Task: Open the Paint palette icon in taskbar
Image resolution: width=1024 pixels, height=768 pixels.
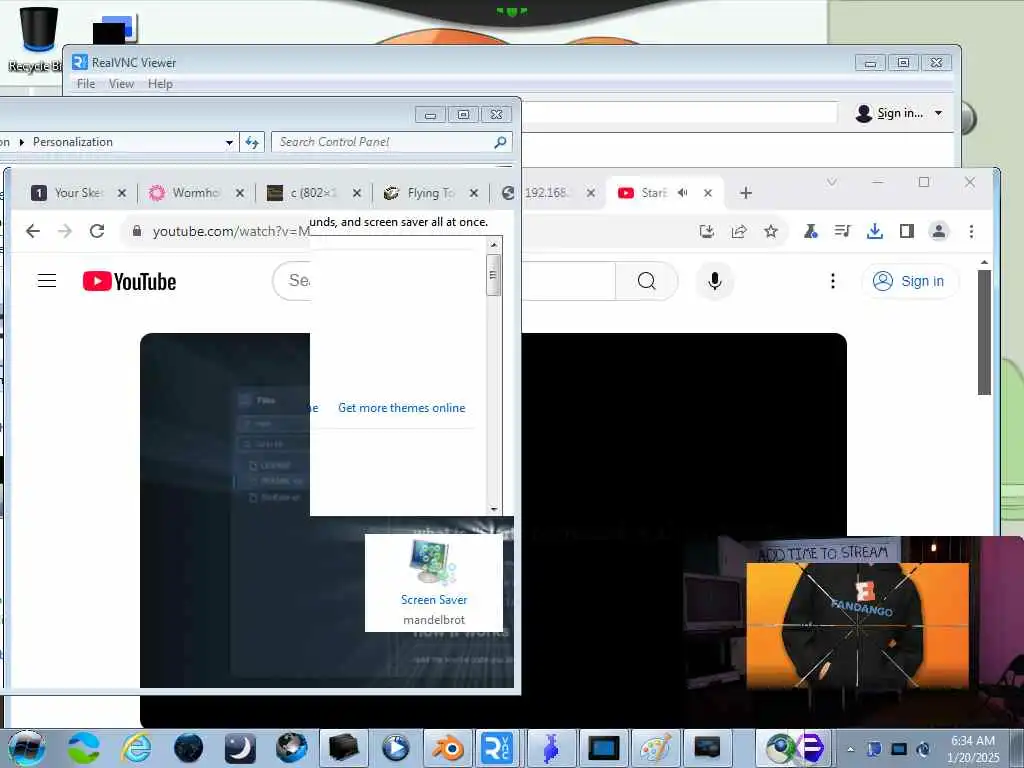Action: click(656, 748)
